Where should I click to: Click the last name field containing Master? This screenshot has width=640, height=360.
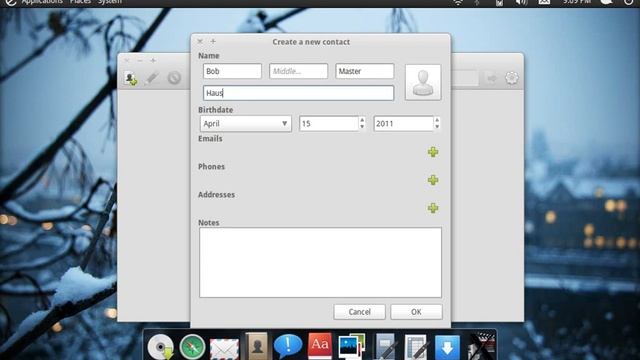tap(364, 71)
